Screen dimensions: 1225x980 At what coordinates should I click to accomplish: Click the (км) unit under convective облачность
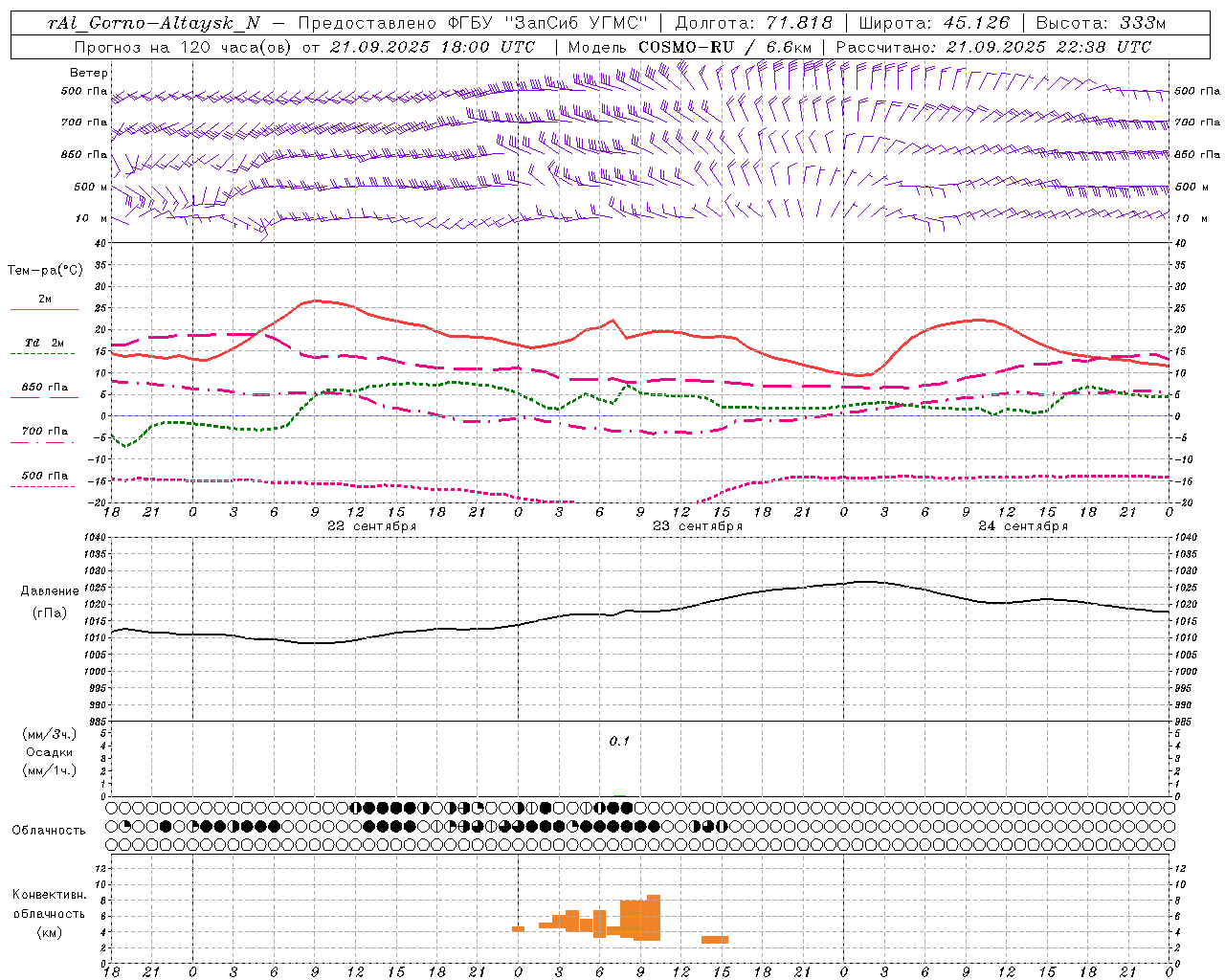coord(49,932)
